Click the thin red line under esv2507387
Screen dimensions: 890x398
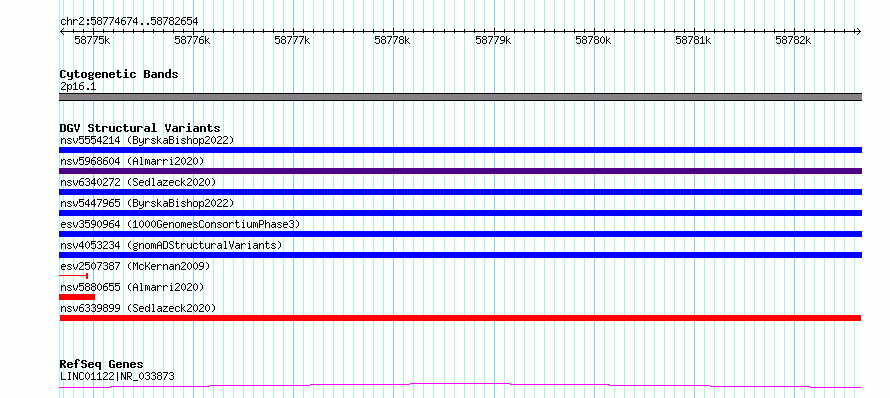coord(73,276)
